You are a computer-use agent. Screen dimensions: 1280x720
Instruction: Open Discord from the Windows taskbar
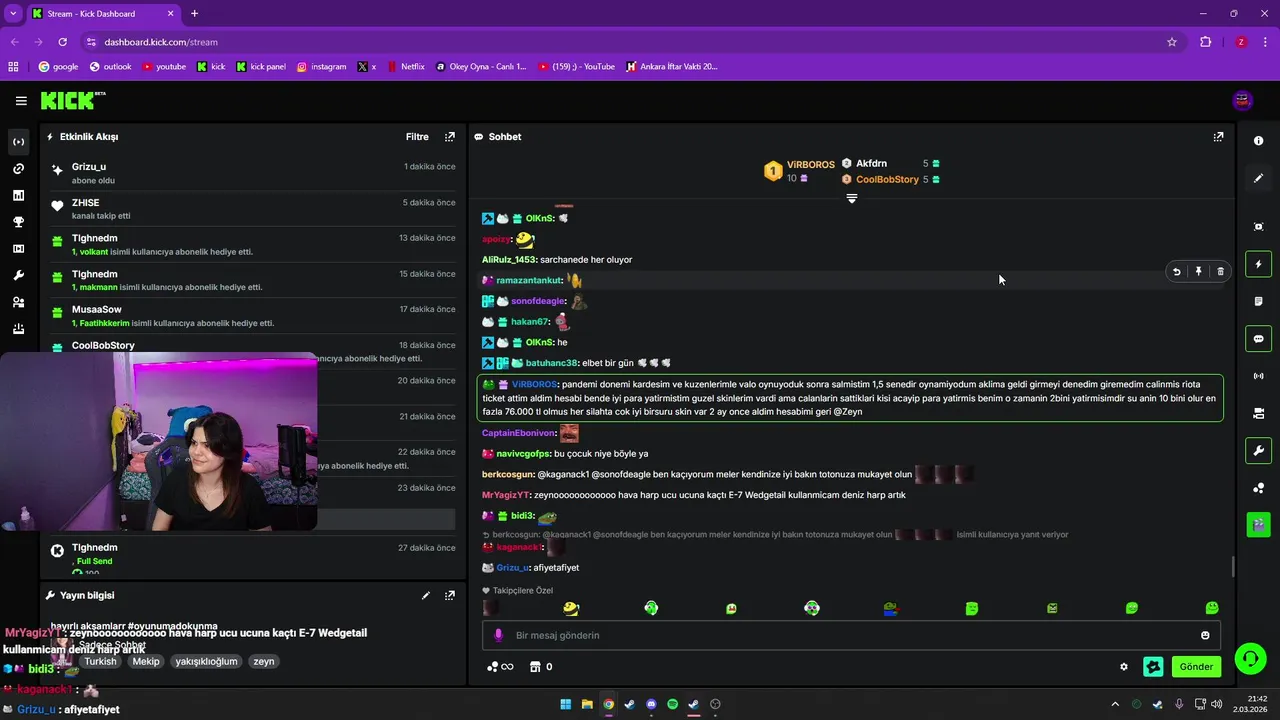[x=651, y=704]
